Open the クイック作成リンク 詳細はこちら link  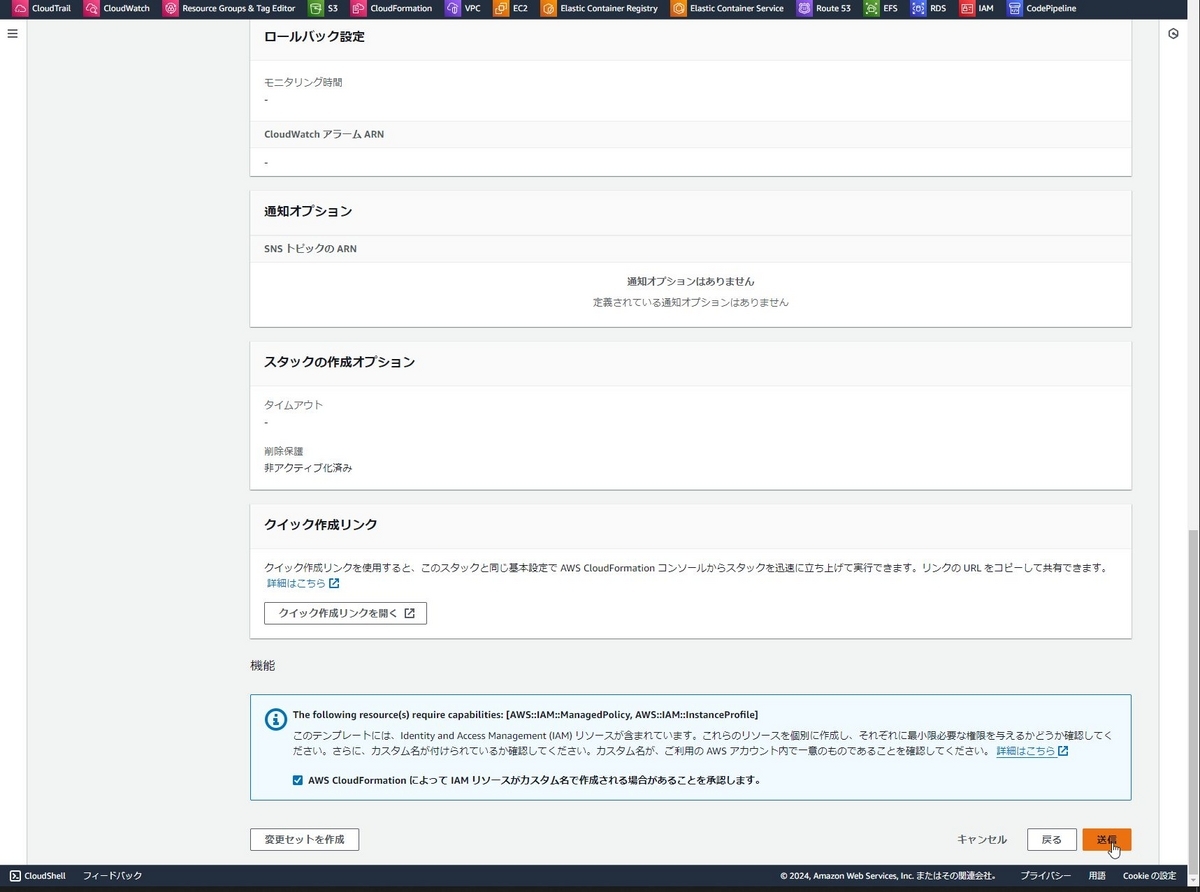tap(295, 583)
